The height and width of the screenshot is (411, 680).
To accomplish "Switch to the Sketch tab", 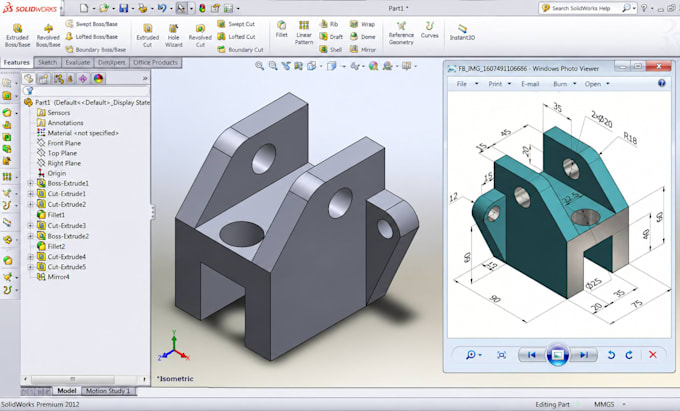I will pos(47,62).
